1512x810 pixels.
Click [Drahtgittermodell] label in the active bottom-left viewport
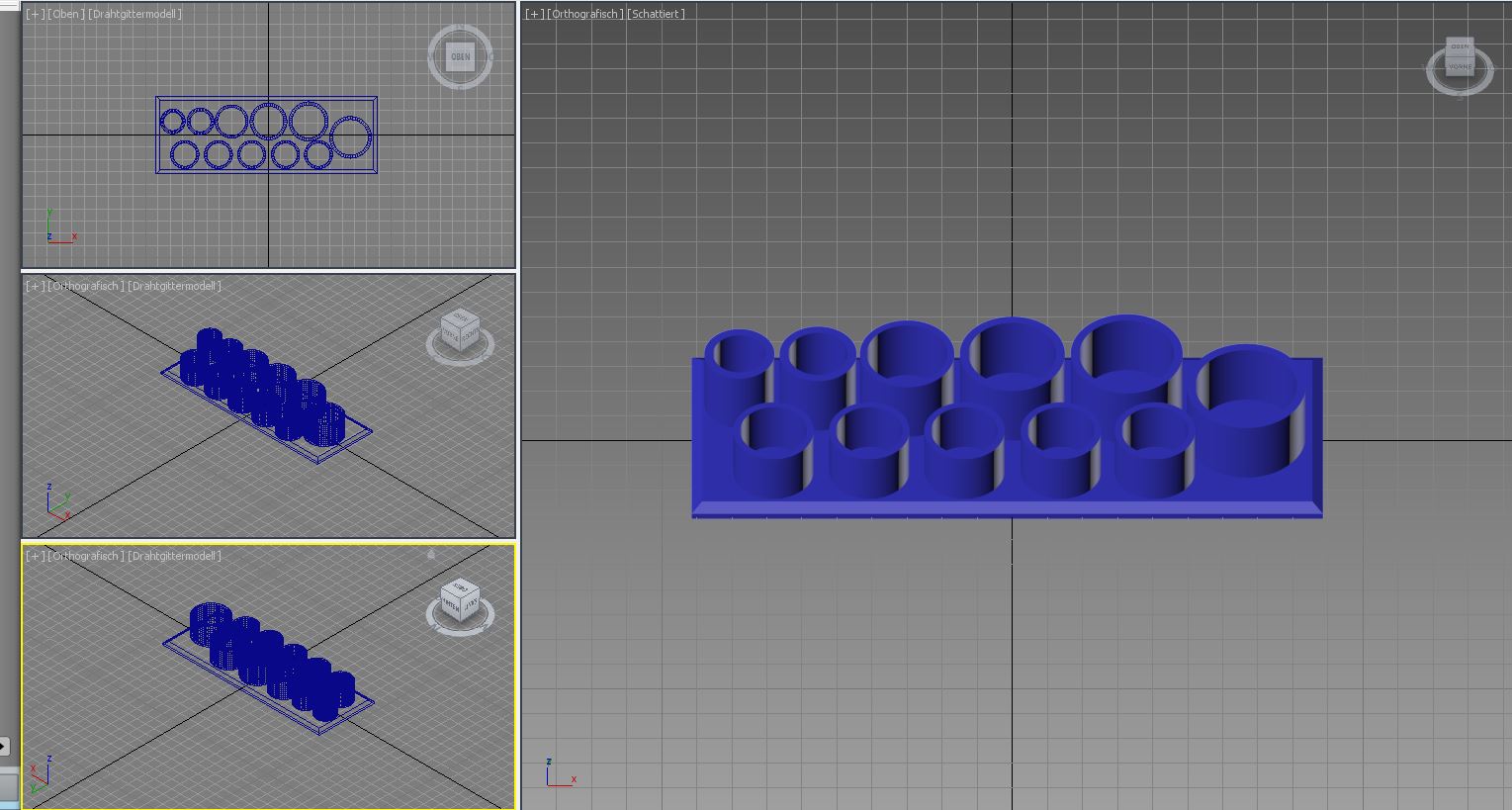point(174,557)
